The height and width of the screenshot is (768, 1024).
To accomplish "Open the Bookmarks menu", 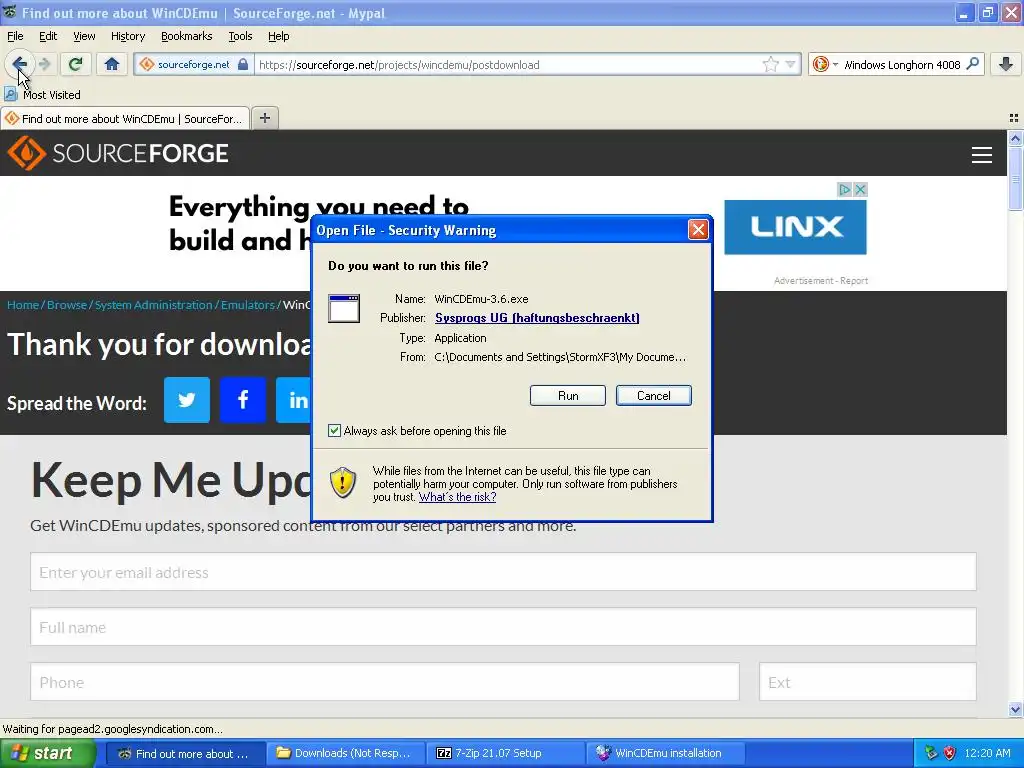I will coord(187,36).
